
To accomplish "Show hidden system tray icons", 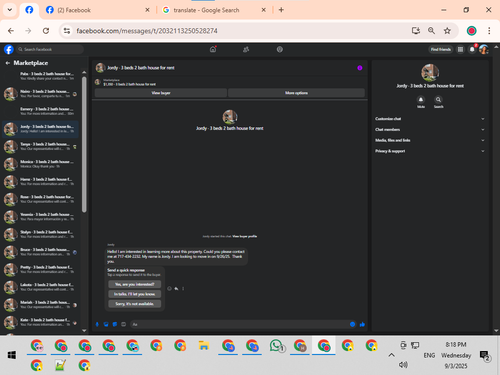I will [391, 355].
